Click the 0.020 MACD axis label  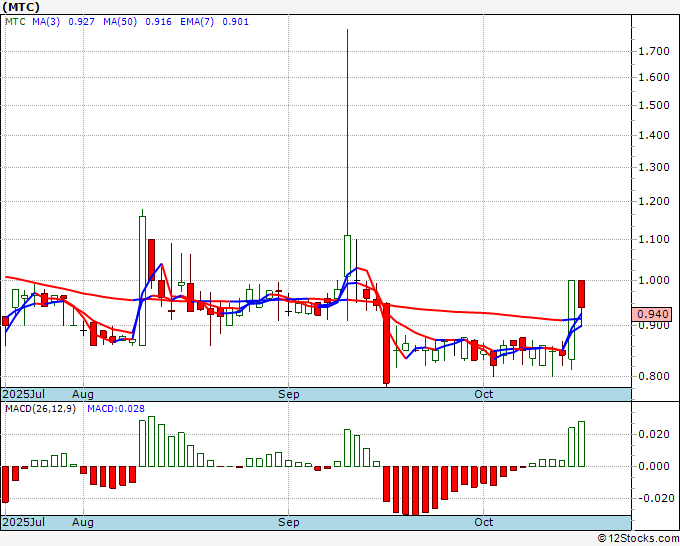(x=654, y=434)
